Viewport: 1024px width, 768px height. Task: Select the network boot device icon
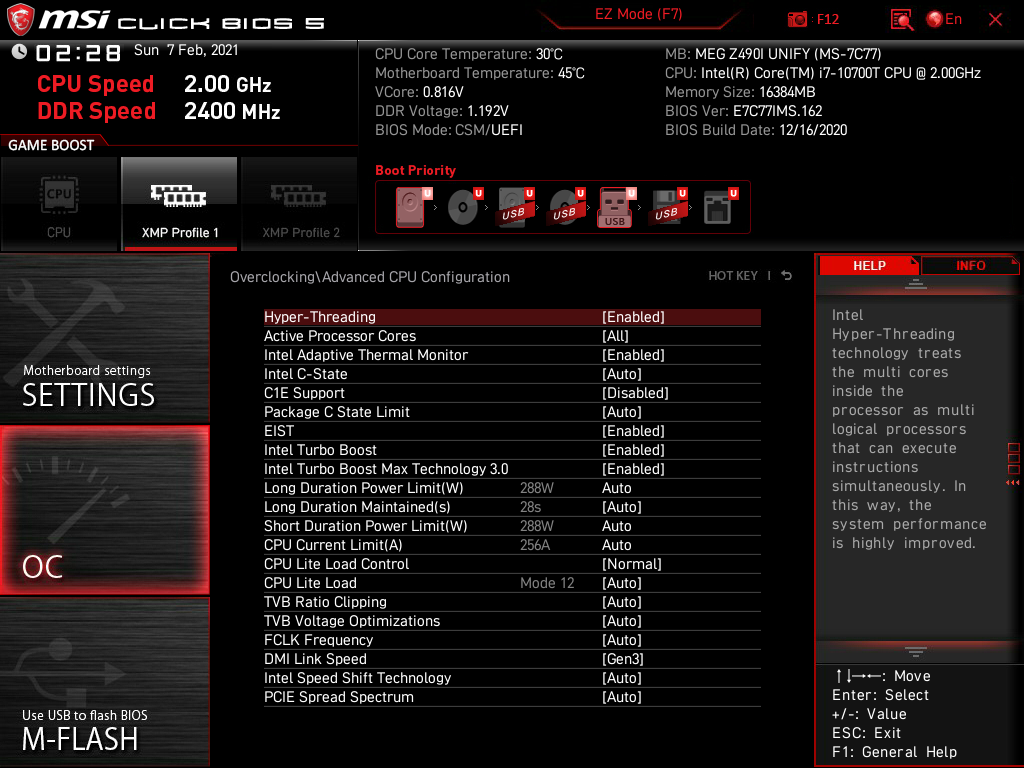tap(717, 208)
